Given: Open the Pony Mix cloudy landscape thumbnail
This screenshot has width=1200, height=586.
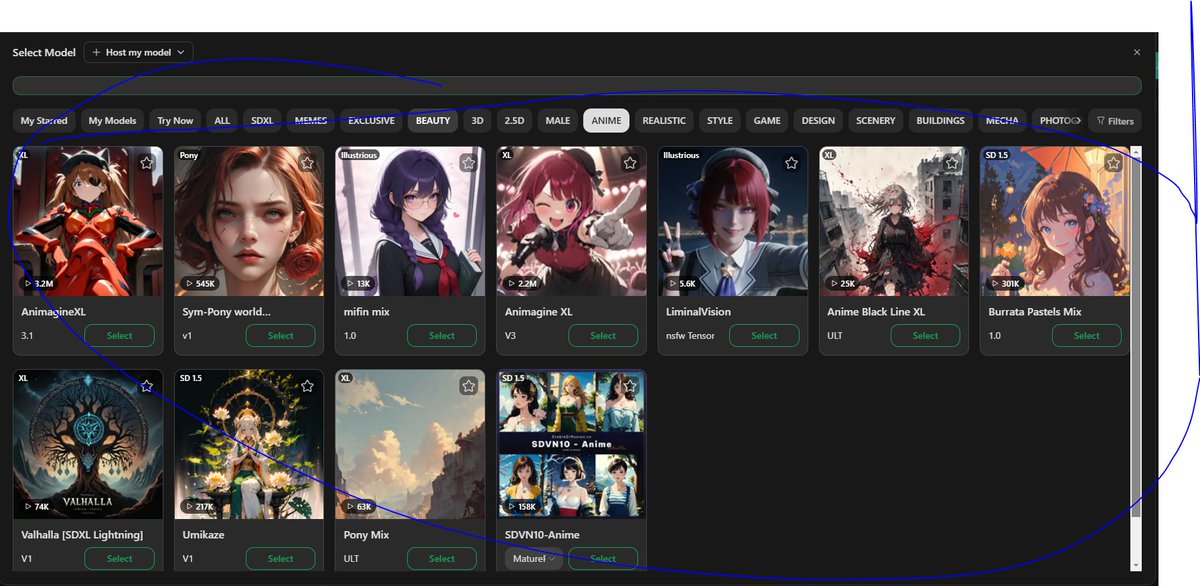Looking at the screenshot, I should (x=410, y=444).
